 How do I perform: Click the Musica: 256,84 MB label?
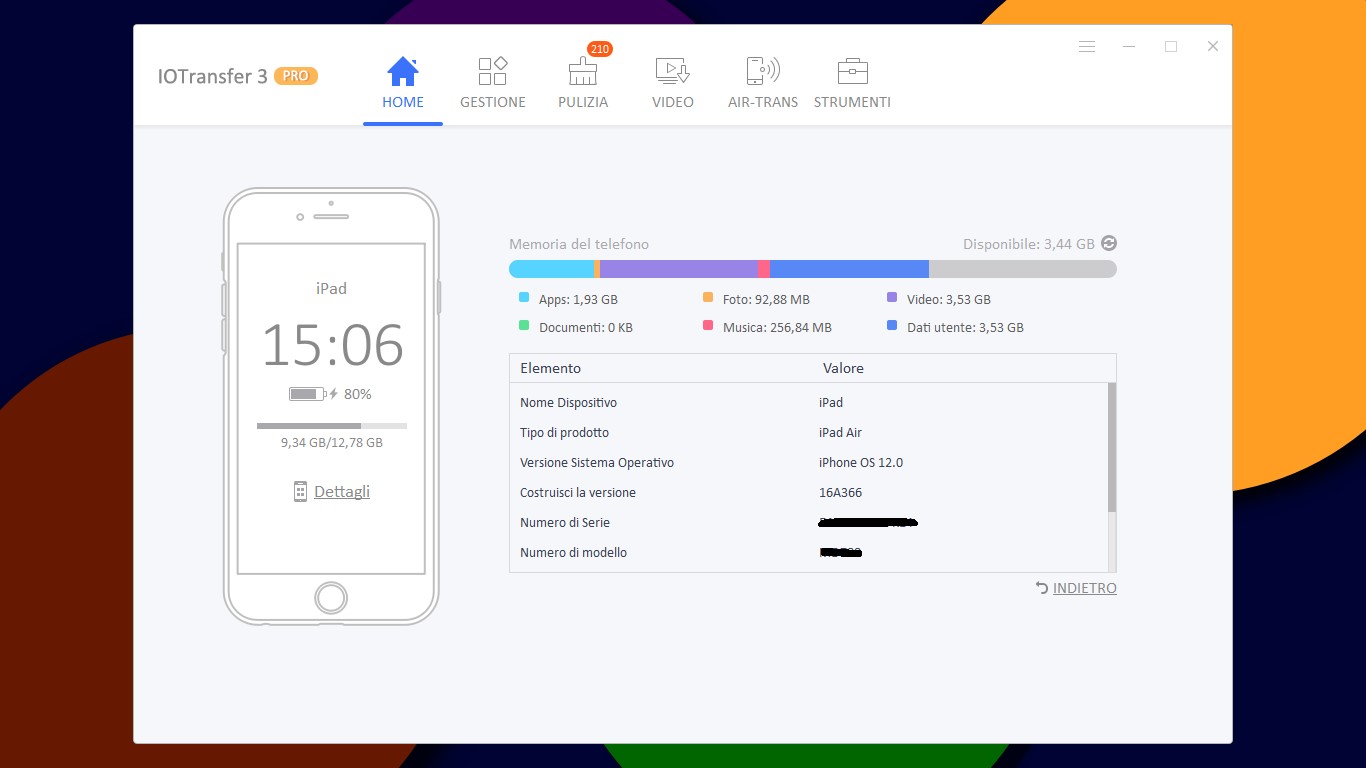(x=777, y=327)
